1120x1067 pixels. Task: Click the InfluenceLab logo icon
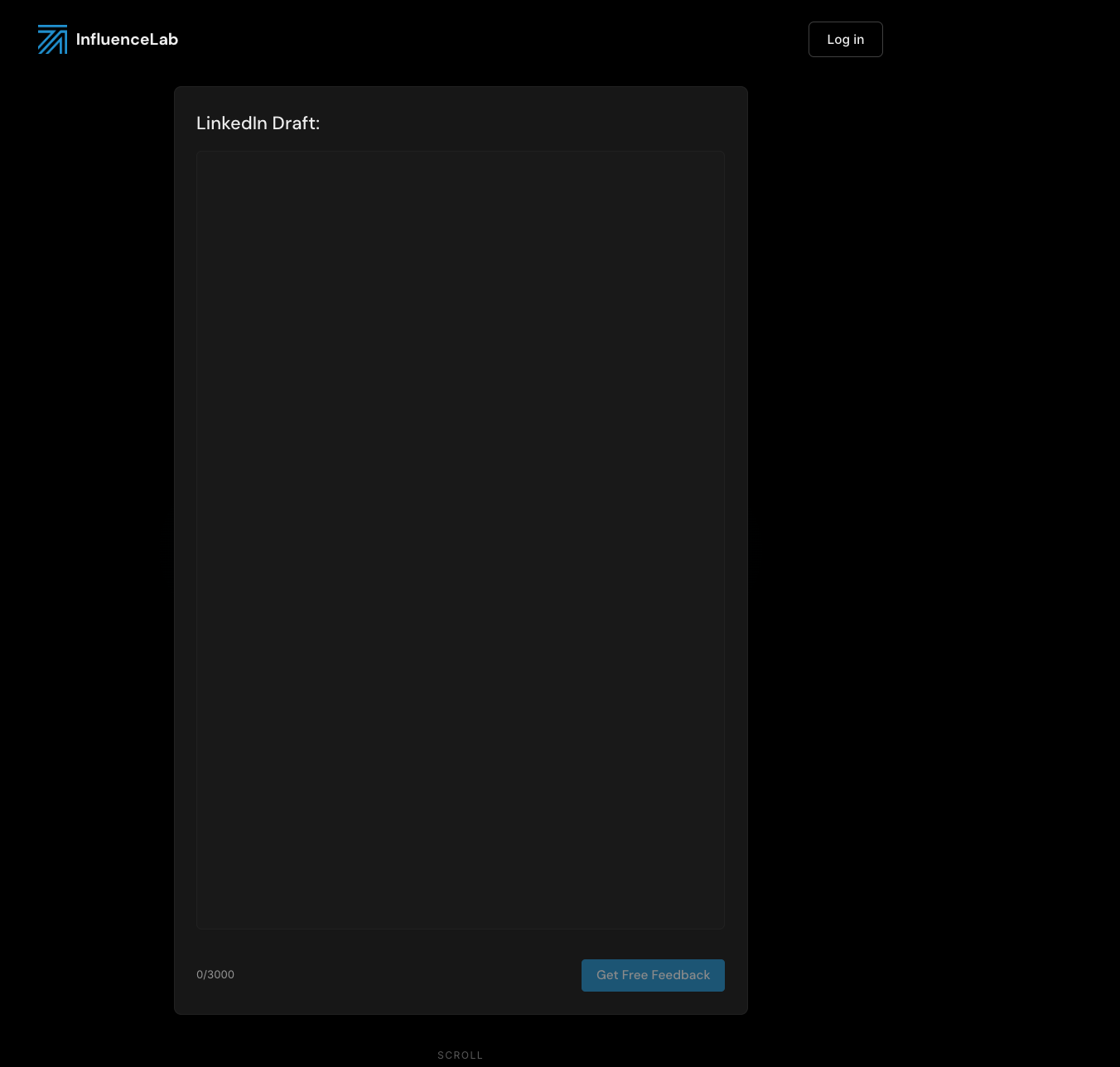coord(52,39)
